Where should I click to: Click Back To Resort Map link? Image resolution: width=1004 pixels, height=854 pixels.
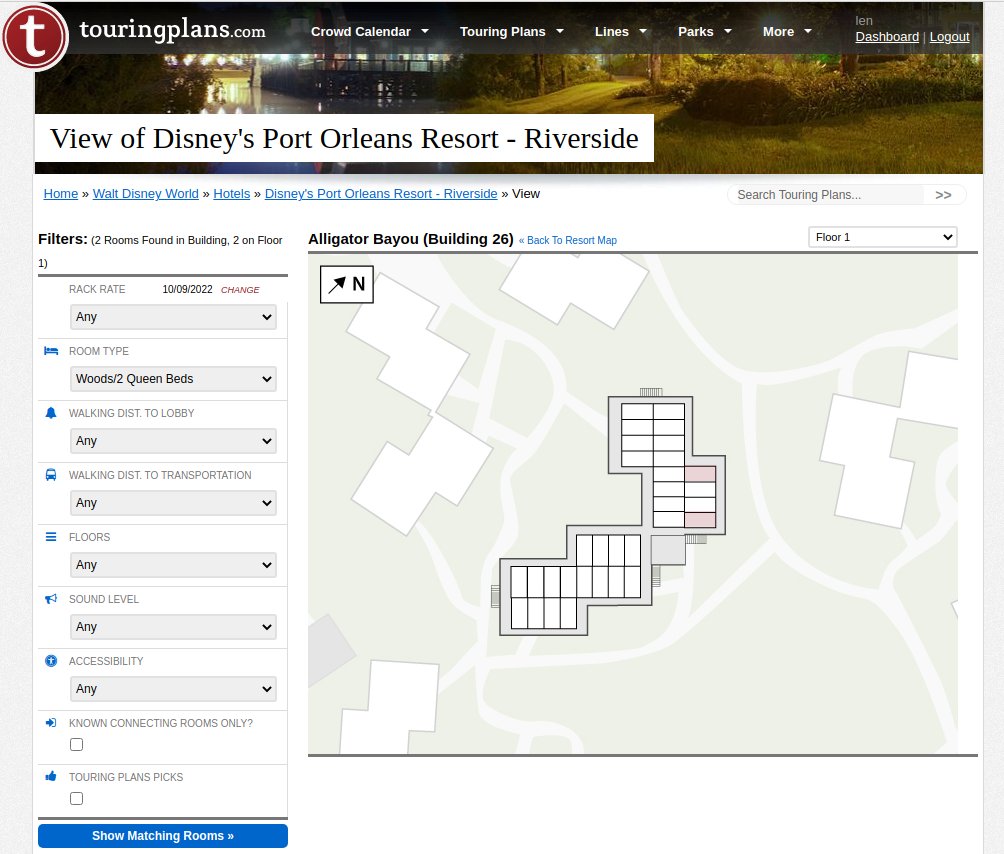coord(568,240)
